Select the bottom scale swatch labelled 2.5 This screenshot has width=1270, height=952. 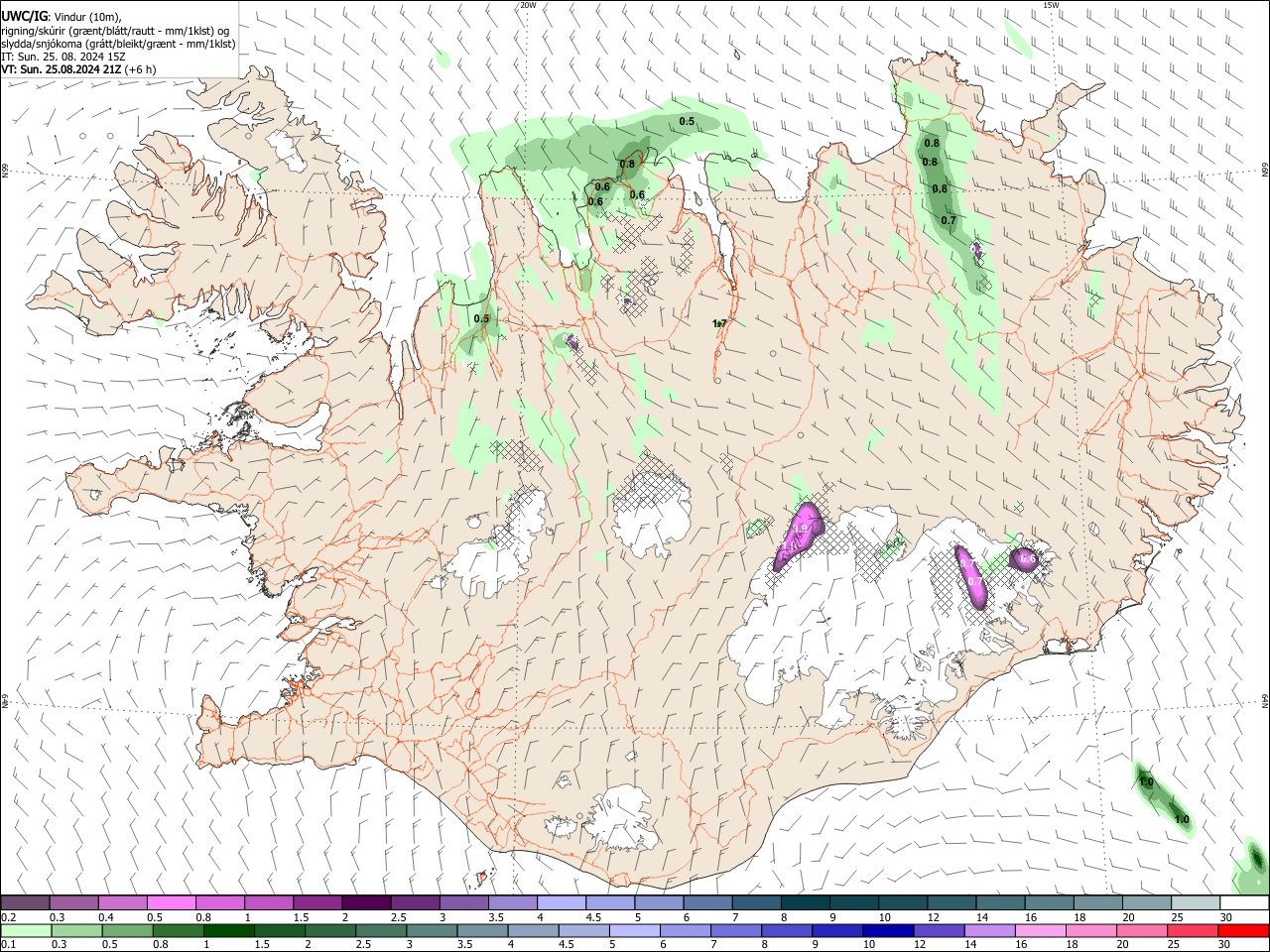pyautogui.click(x=381, y=930)
